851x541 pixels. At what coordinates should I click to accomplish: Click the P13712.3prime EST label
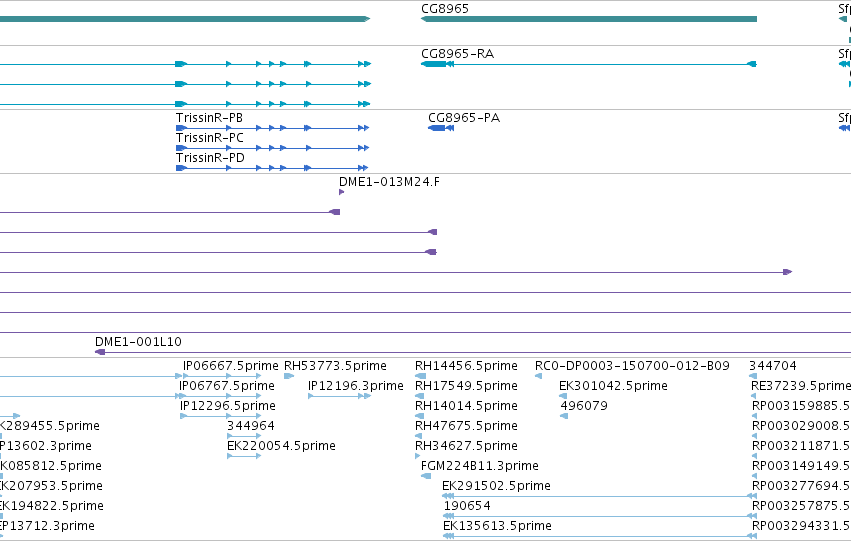tap(47, 526)
